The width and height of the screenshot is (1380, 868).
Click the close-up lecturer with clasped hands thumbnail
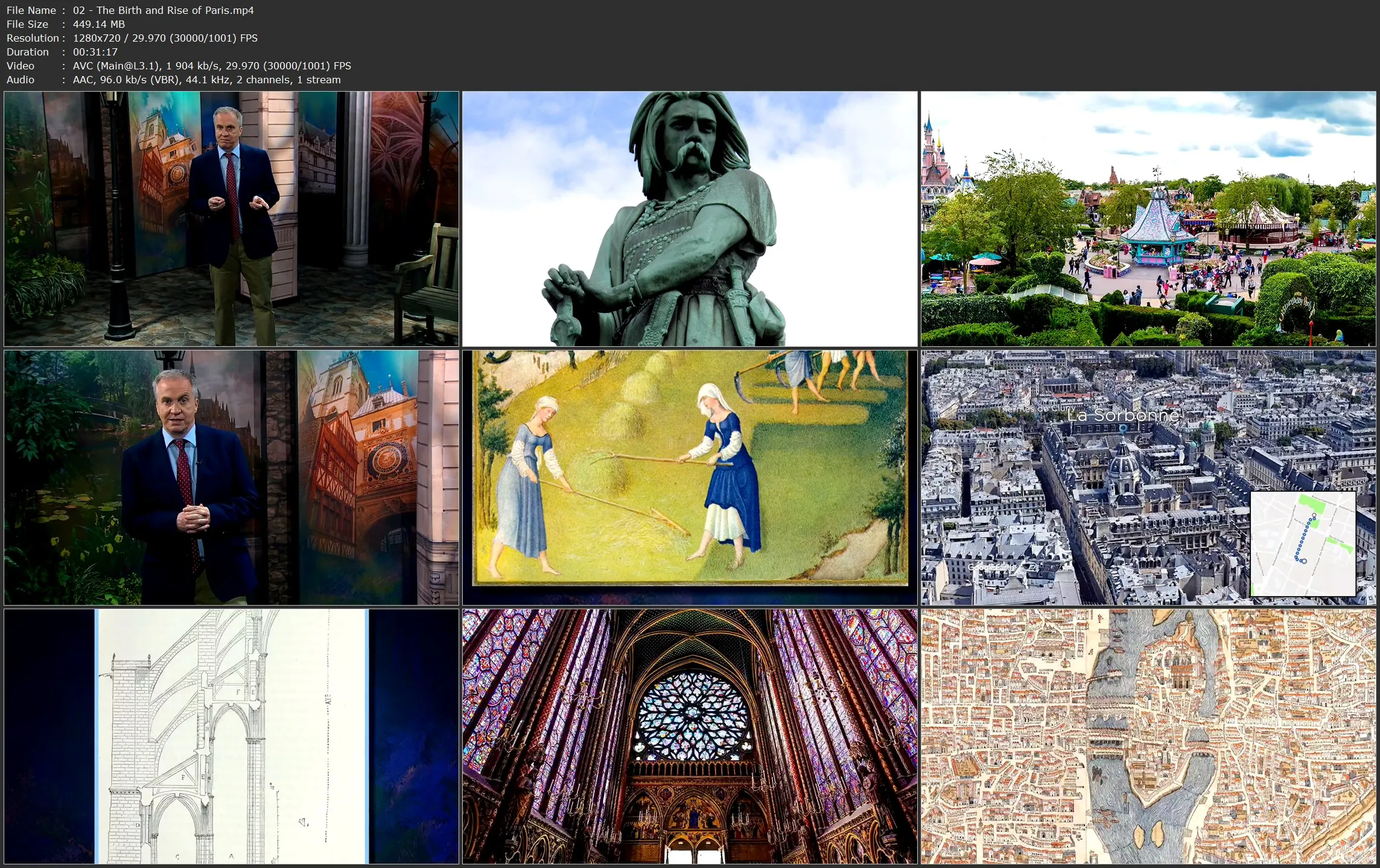(232, 478)
